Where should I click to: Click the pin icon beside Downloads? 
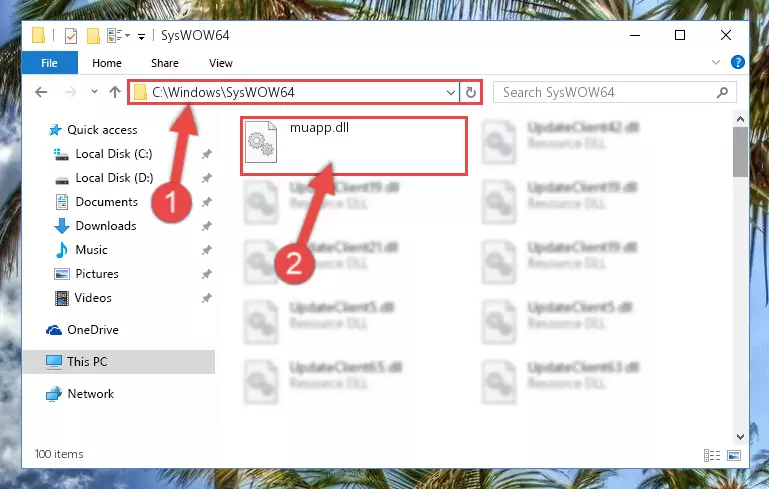(x=206, y=226)
